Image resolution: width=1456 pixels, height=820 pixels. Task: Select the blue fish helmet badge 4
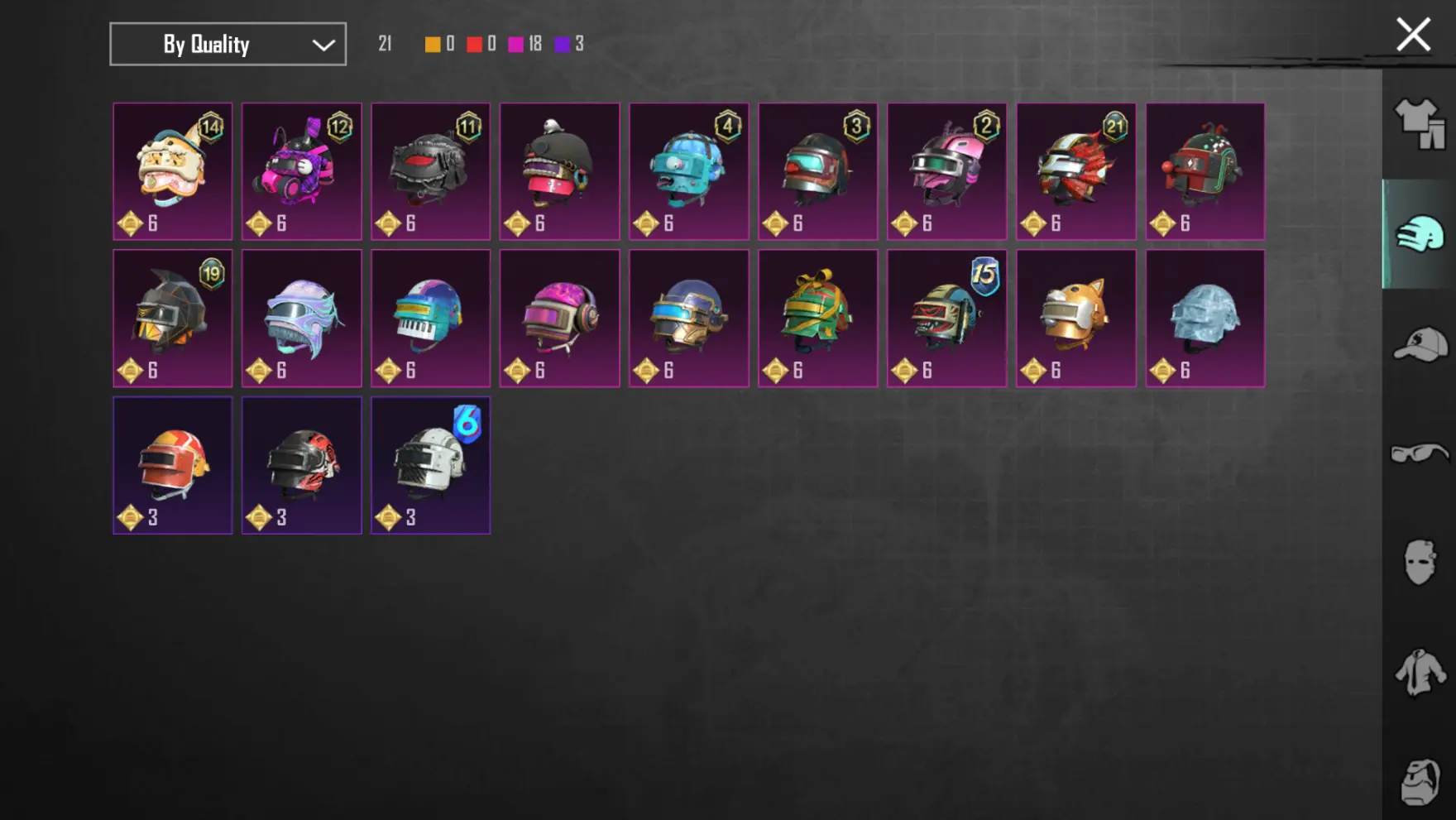pos(689,171)
